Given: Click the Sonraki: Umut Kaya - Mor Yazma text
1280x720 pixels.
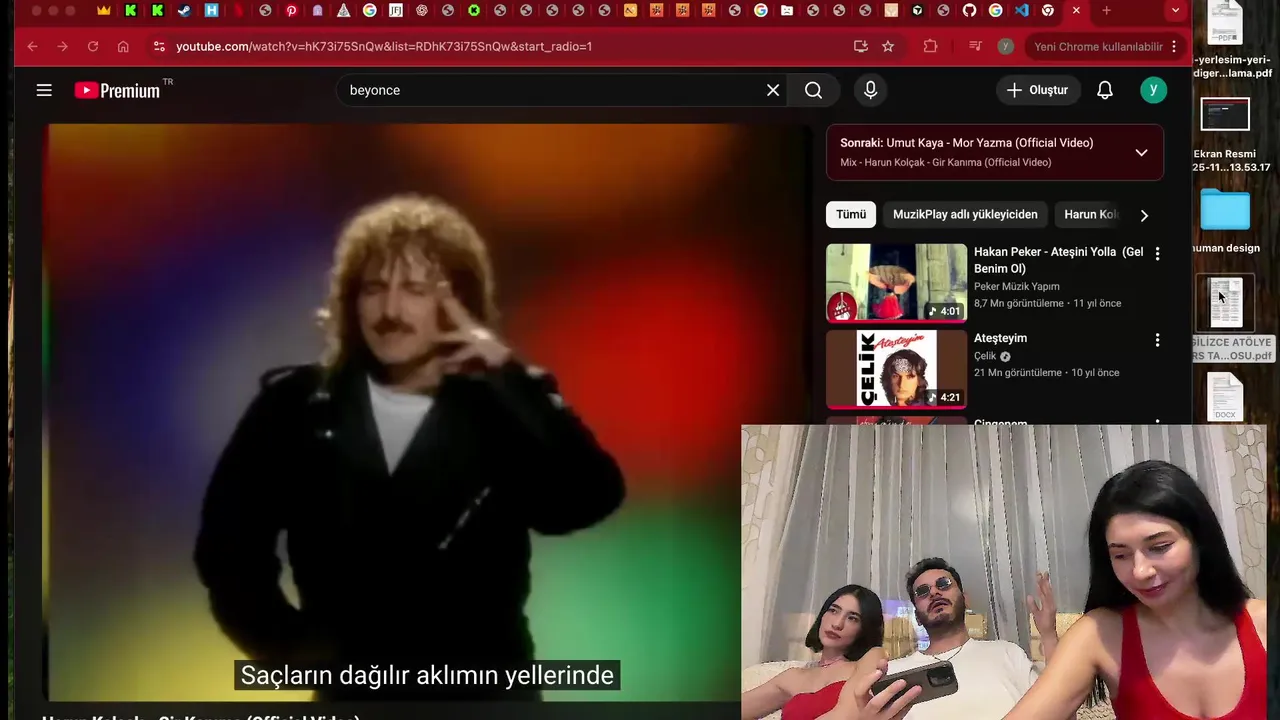Looking at the screenshot, I should click(x=966, y=143).
